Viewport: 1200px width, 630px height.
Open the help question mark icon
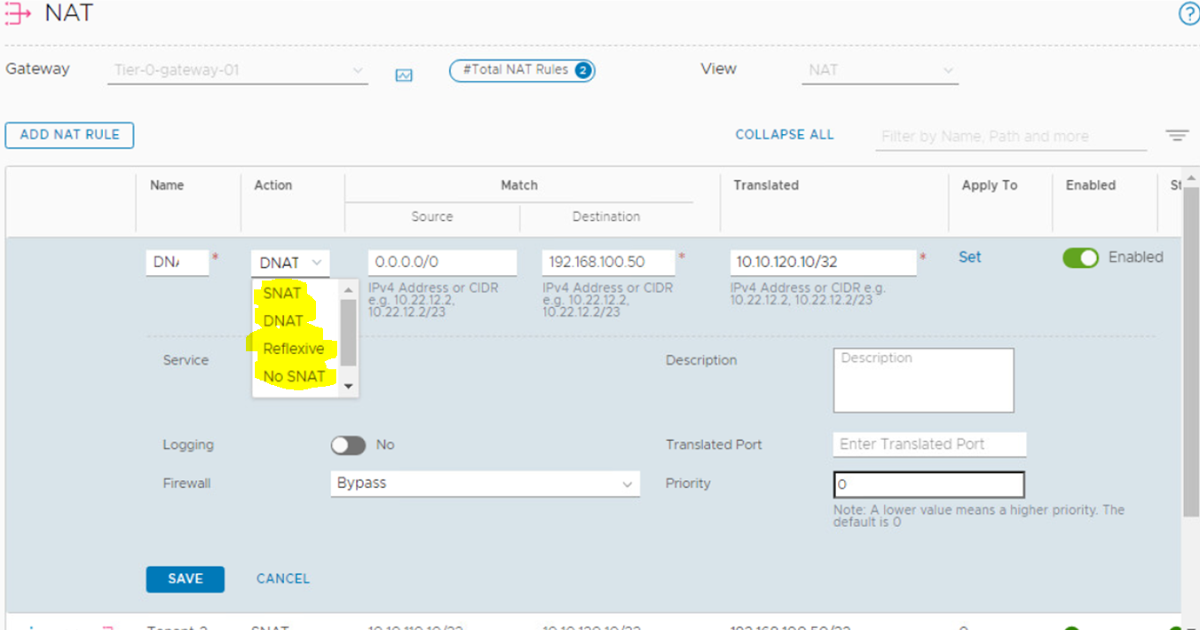(1188, 13)
